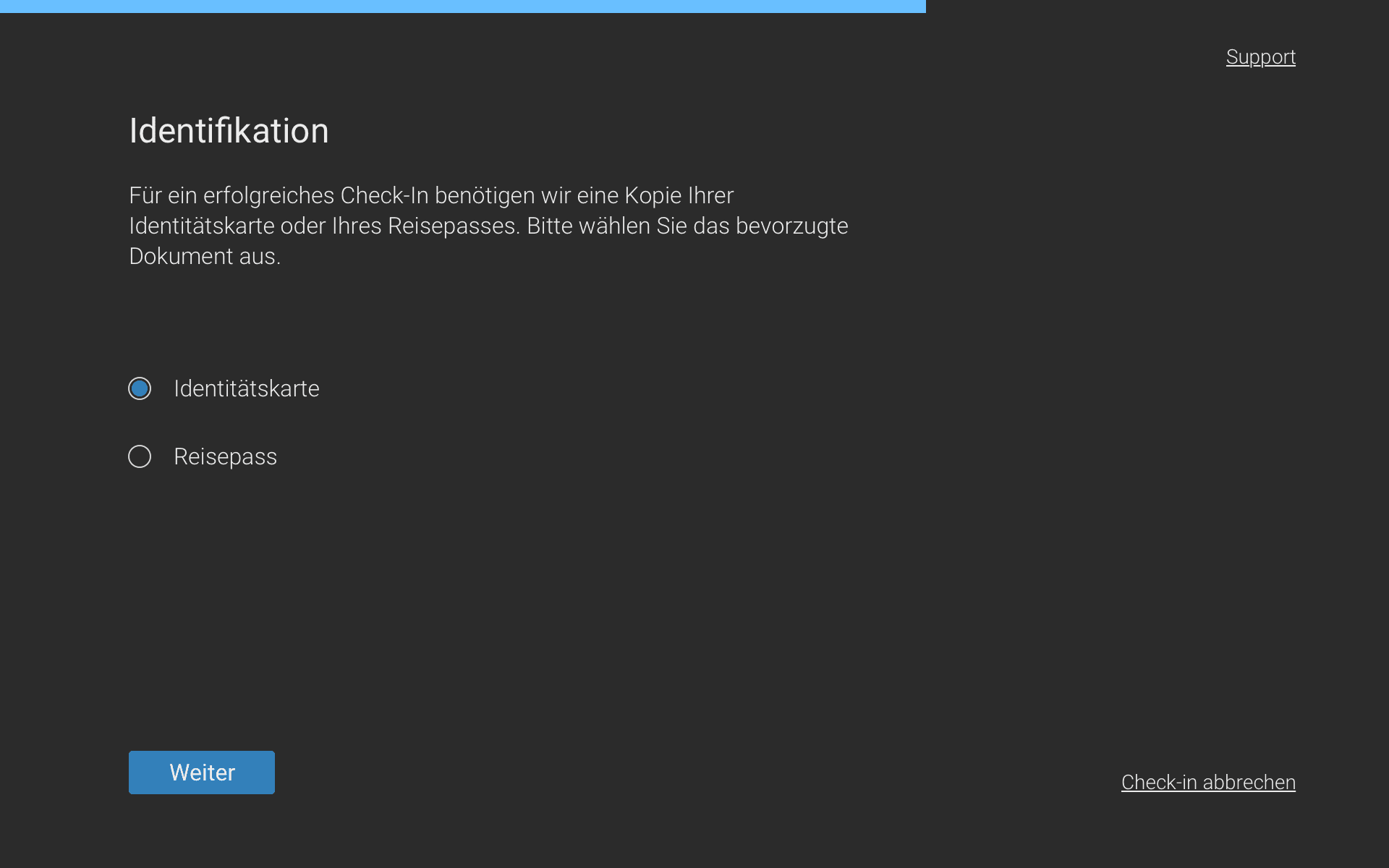Click the word Identitätskarte in description text
The height and width of the screenshot is (868, 1389).
pos(201,226)
